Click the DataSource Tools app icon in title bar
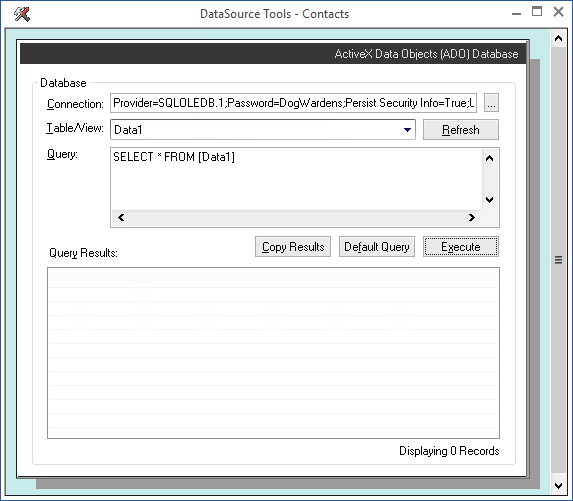This screenshot has width=573, height=501. point(22,14)
